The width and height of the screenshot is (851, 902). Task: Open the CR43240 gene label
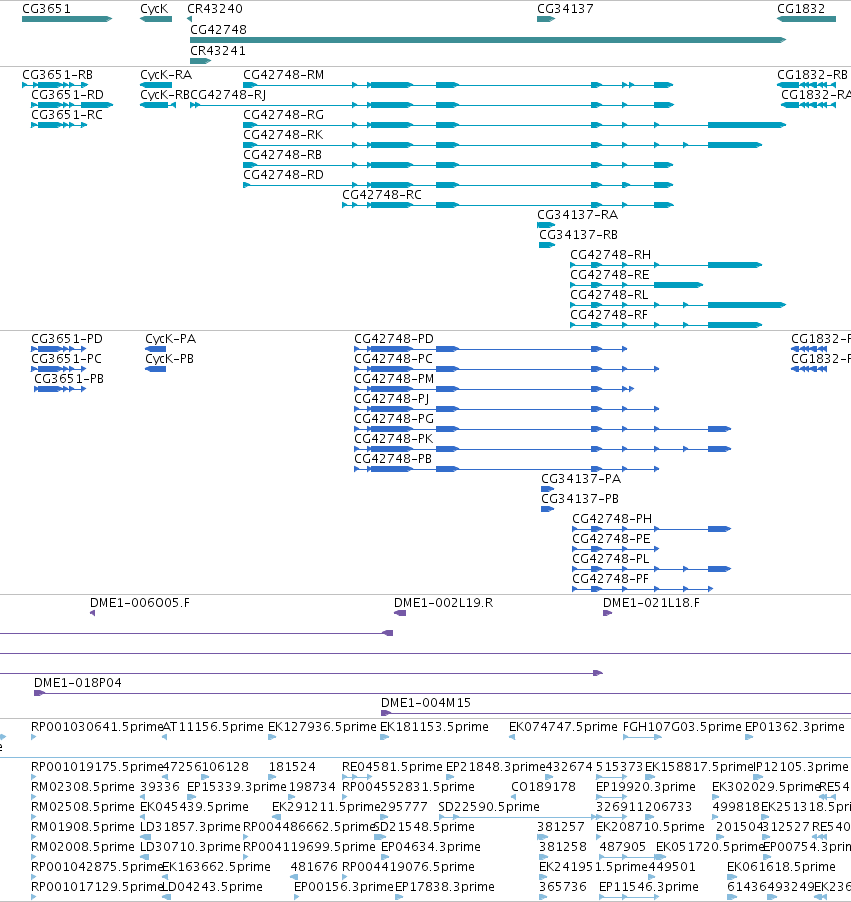point(215,9)
